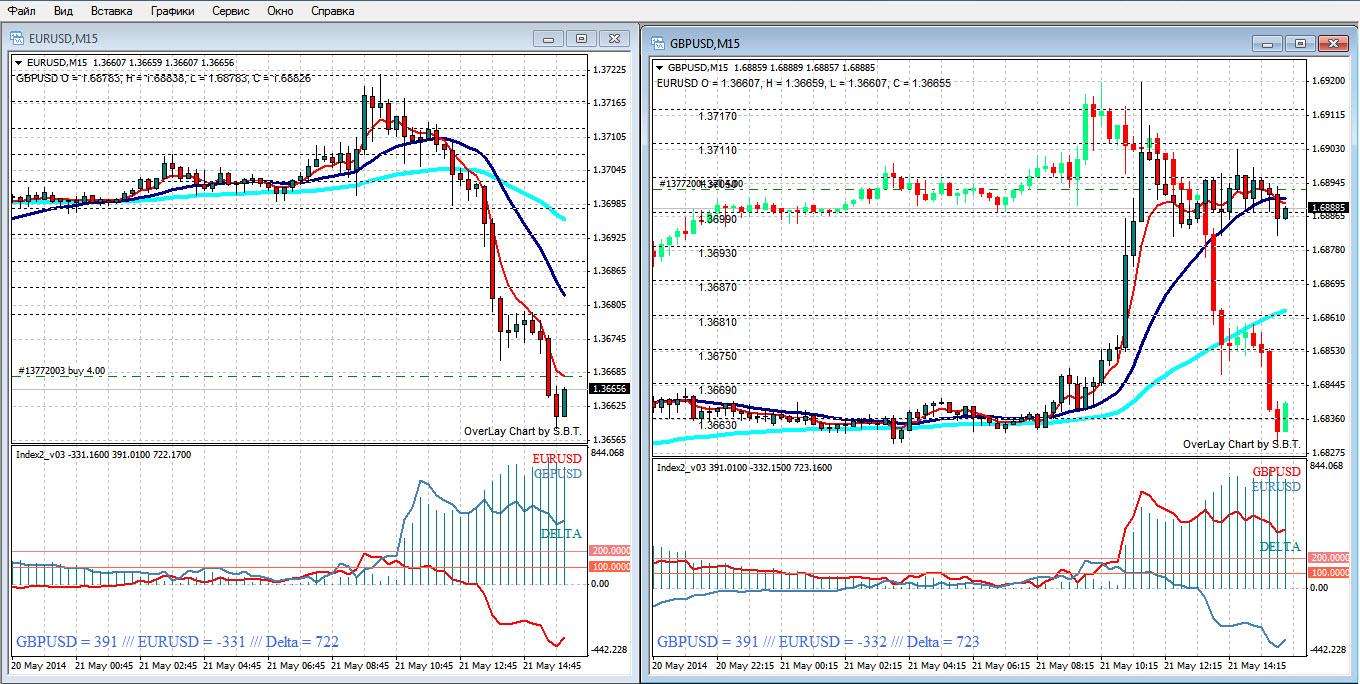Click the red GBPUSD legend label in right indicator

1277,472
